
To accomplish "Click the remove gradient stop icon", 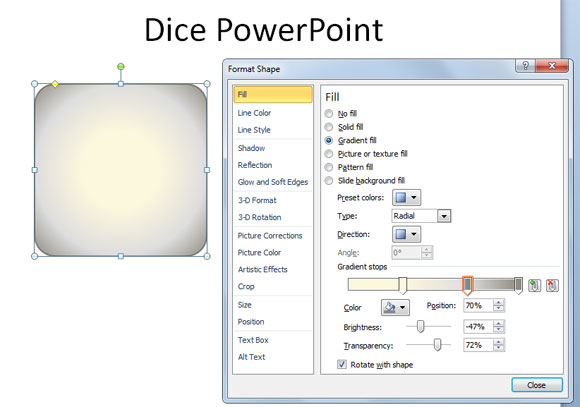I will 552,285.
